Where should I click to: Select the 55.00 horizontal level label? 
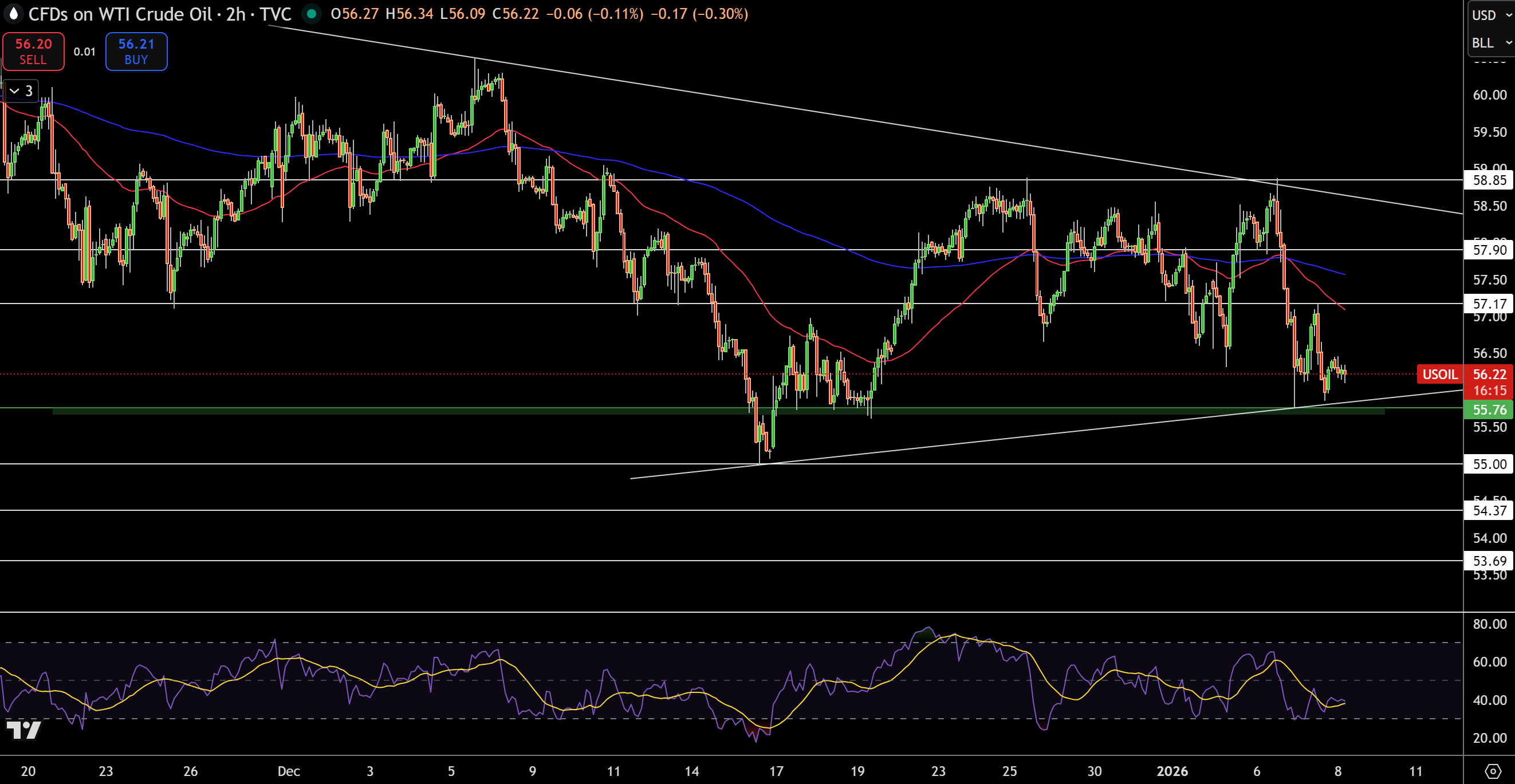coord(1489,464)
